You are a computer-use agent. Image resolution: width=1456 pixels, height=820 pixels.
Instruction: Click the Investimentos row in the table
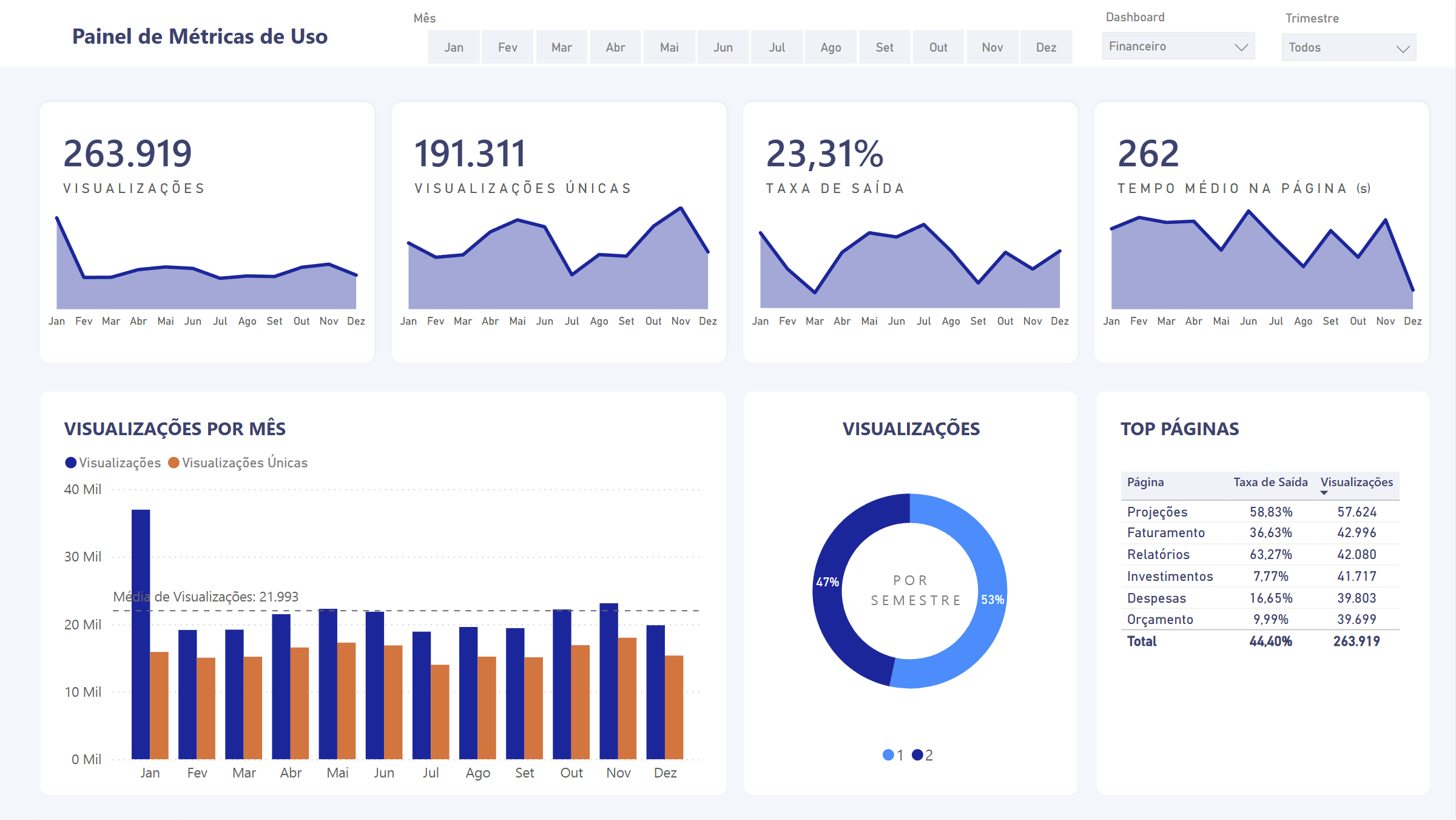click(x=1170, y=576)
